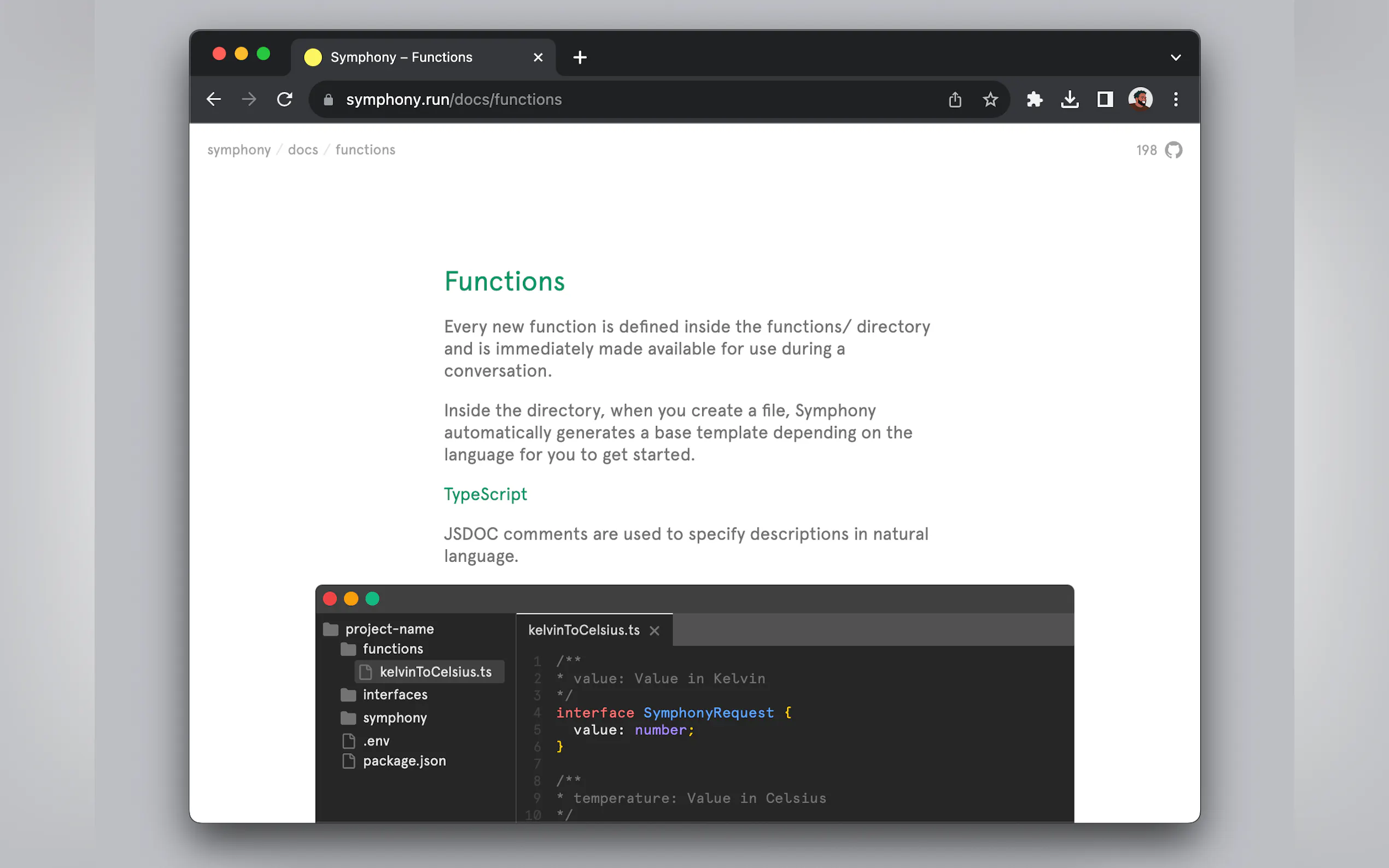
Task: Open the browser downloads icon
Action: tap(1070, 99)
